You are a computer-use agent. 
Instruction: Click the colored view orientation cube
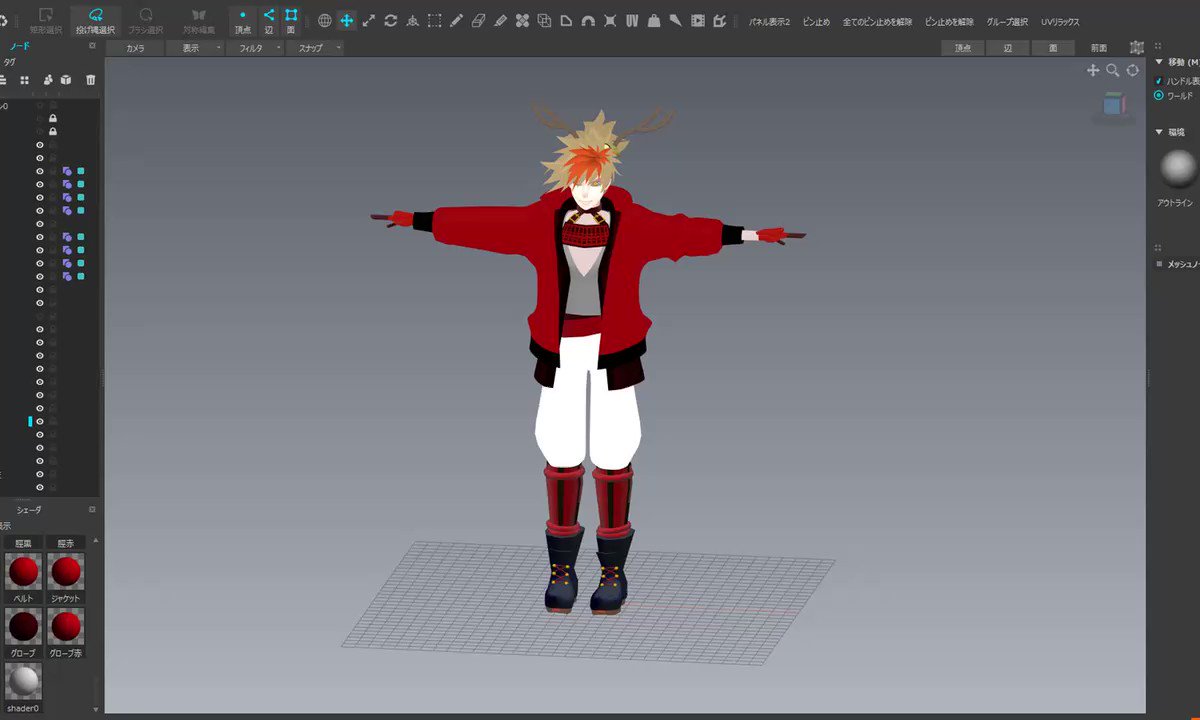[x=1113, y=104]
